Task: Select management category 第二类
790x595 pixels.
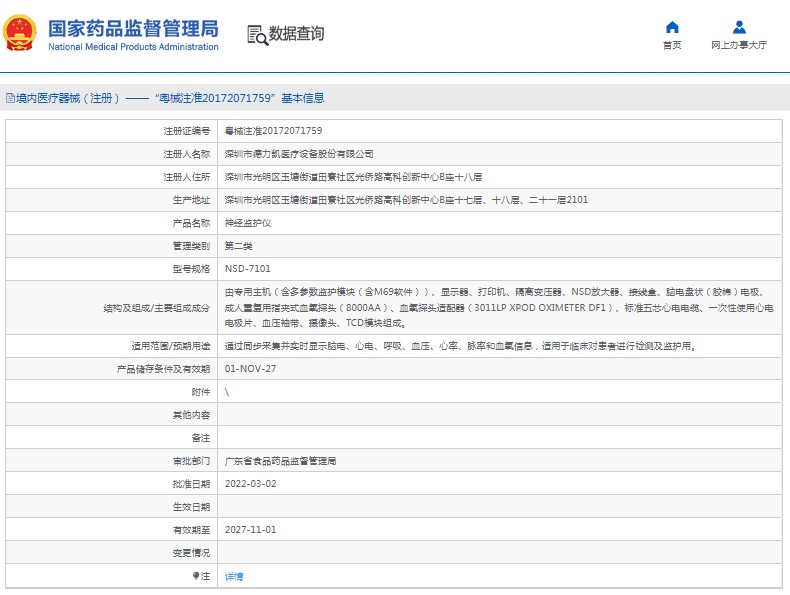Action: click(238, 246)
